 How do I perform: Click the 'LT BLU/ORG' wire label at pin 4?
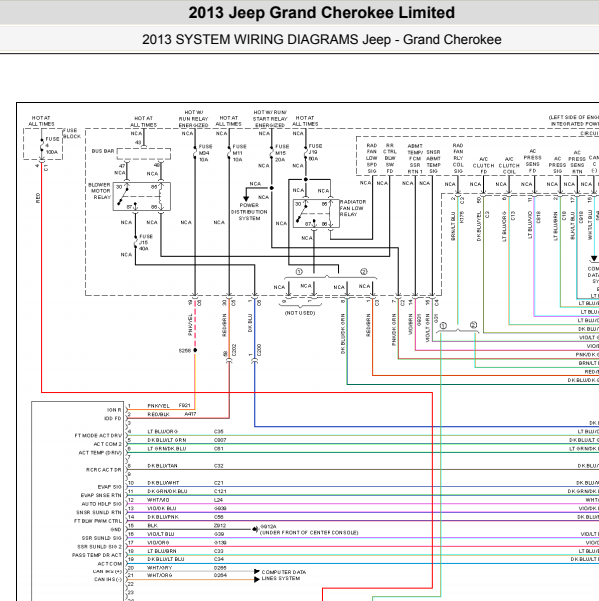(x=162, y=432)
